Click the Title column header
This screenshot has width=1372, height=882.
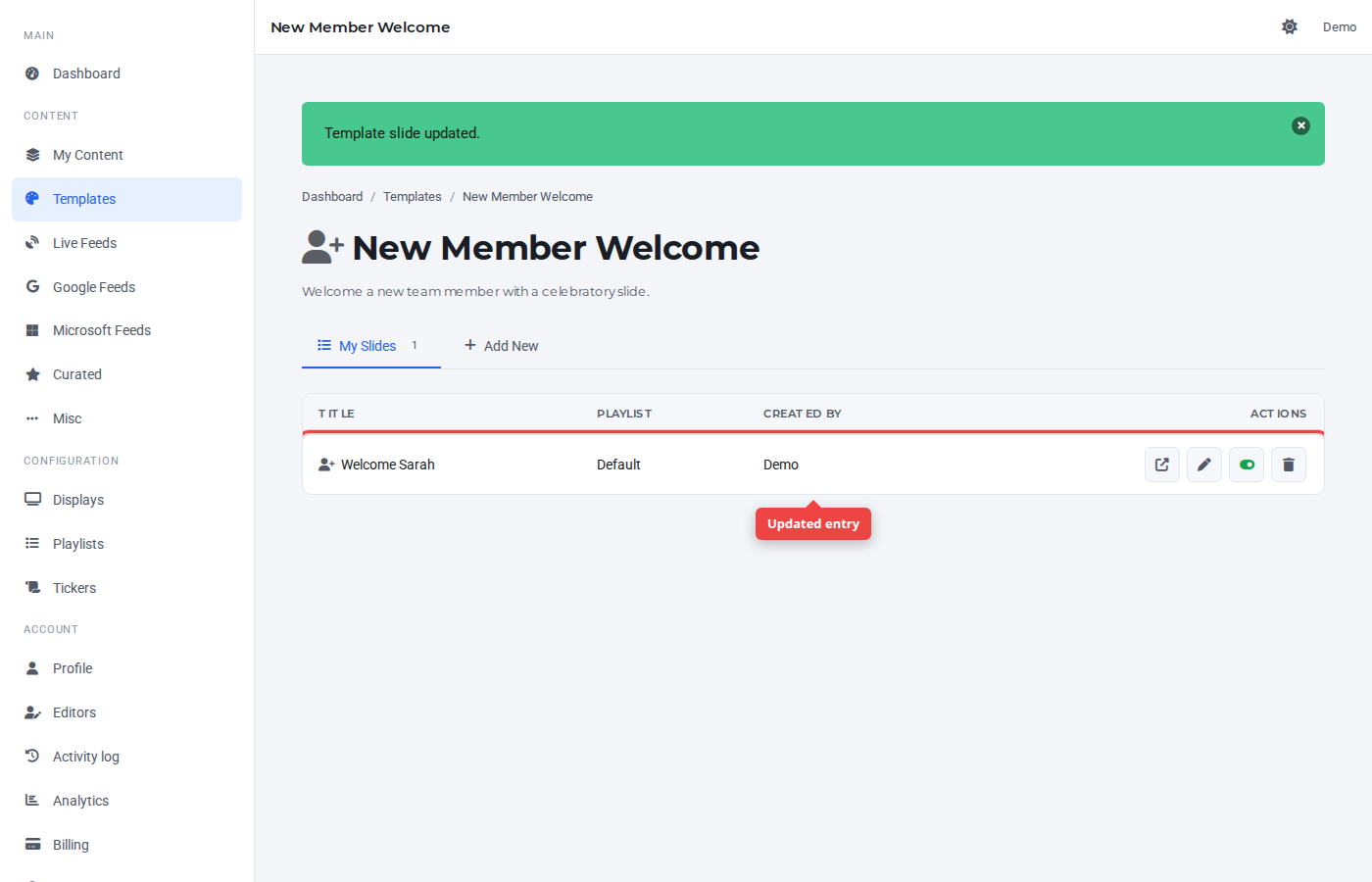[x=336, y=414]
